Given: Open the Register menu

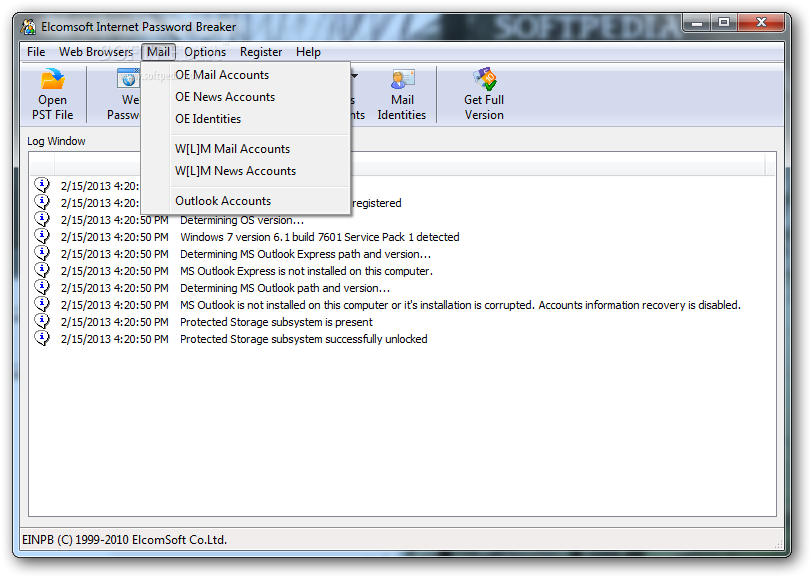Looking at the screenshot, I should (261, 52).
